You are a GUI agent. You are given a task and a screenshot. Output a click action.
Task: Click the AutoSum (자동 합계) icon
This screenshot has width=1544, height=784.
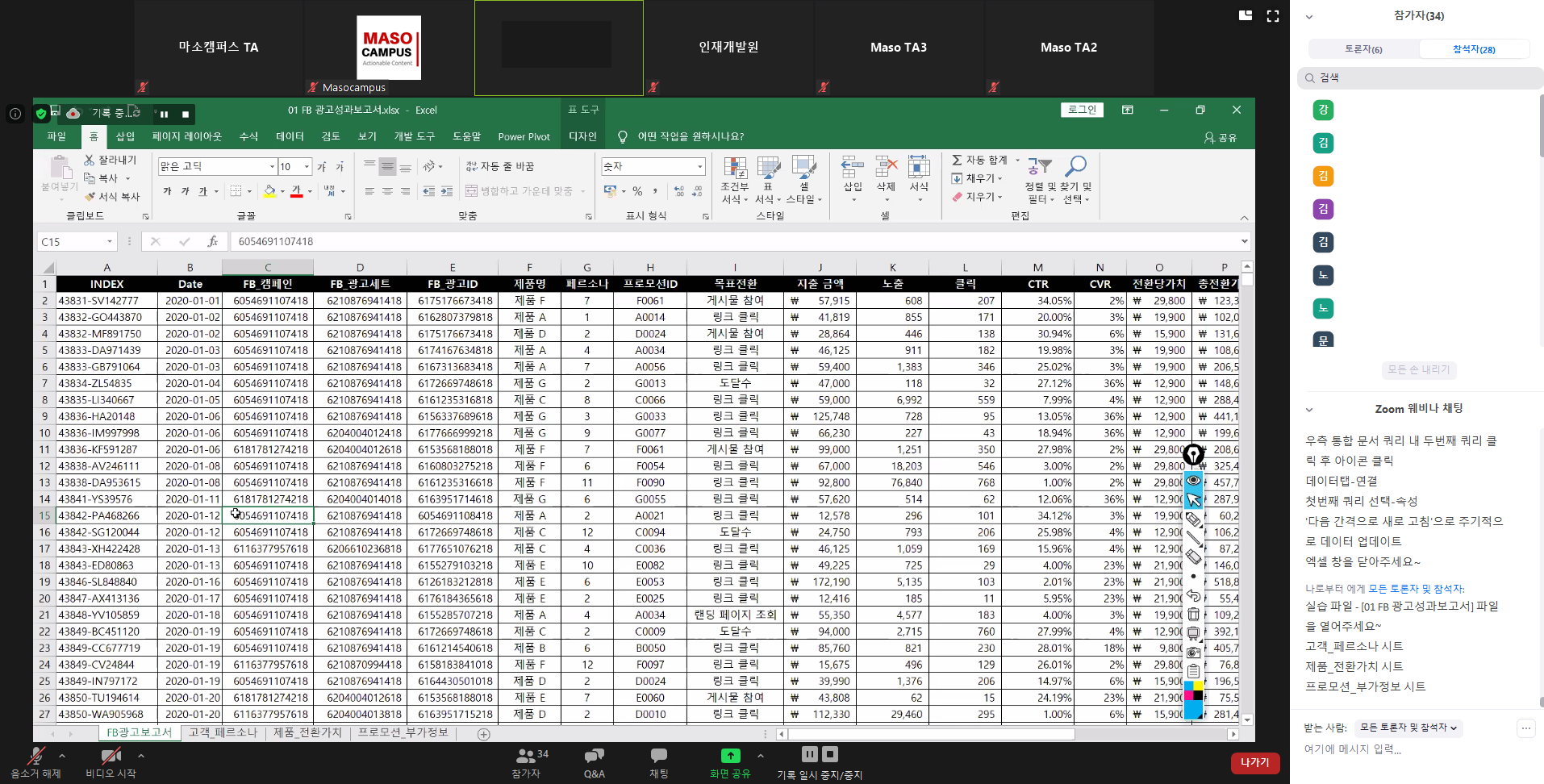point(958,160)
